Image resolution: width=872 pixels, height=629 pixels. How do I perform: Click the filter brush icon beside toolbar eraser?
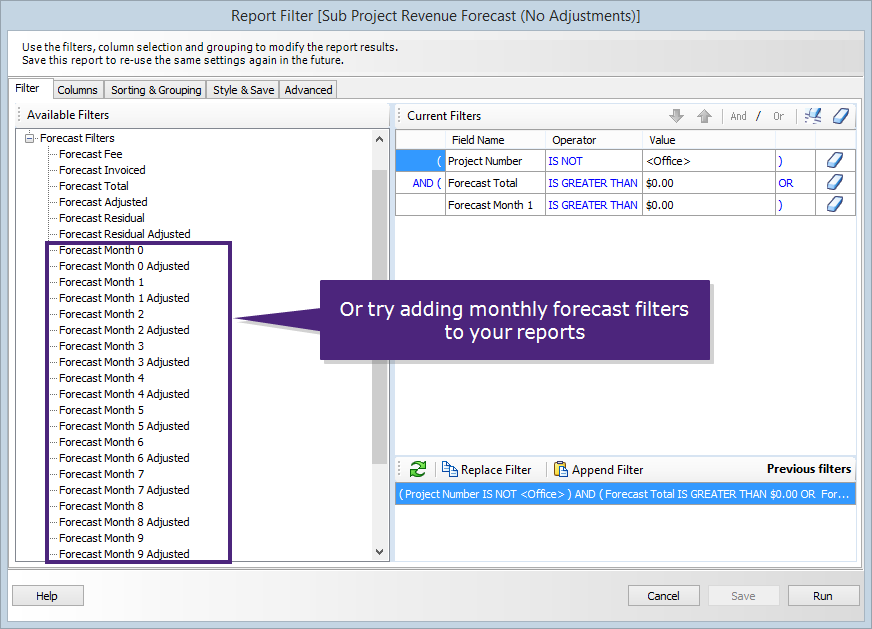pyautogui.click(x=813, y=116)
